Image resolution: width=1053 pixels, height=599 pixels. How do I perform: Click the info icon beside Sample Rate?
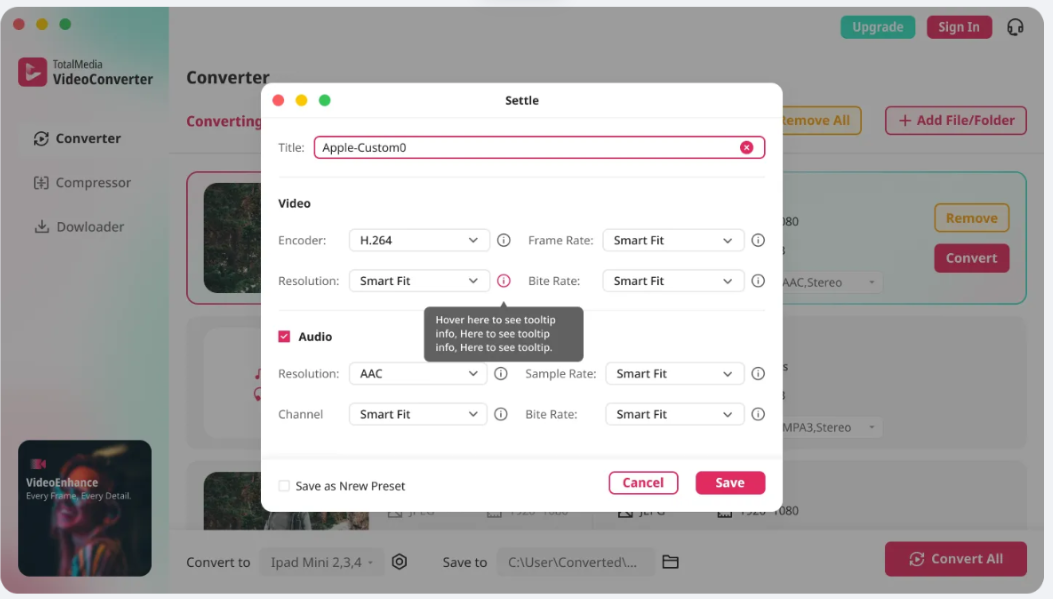(x=758, y=374)
